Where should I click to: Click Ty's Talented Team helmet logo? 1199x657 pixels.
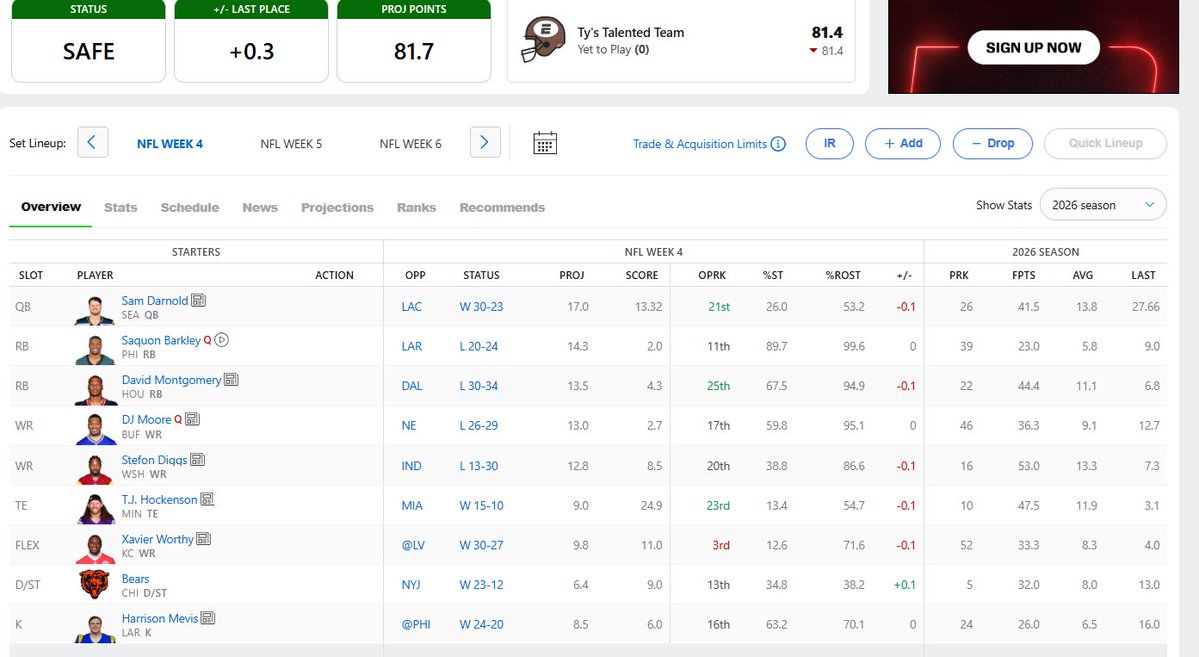pyautogui.click(x=543, y=40)
